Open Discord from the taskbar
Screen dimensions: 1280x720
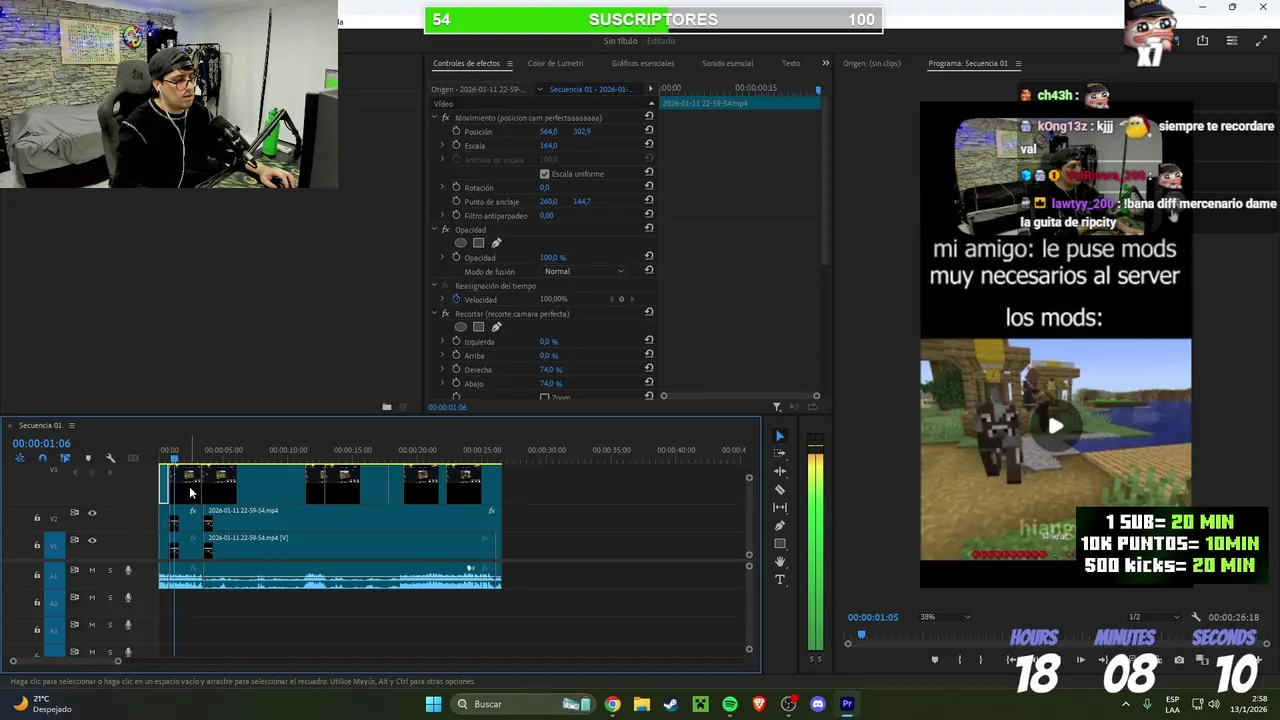pyautogui.click(x=818, y=704)
